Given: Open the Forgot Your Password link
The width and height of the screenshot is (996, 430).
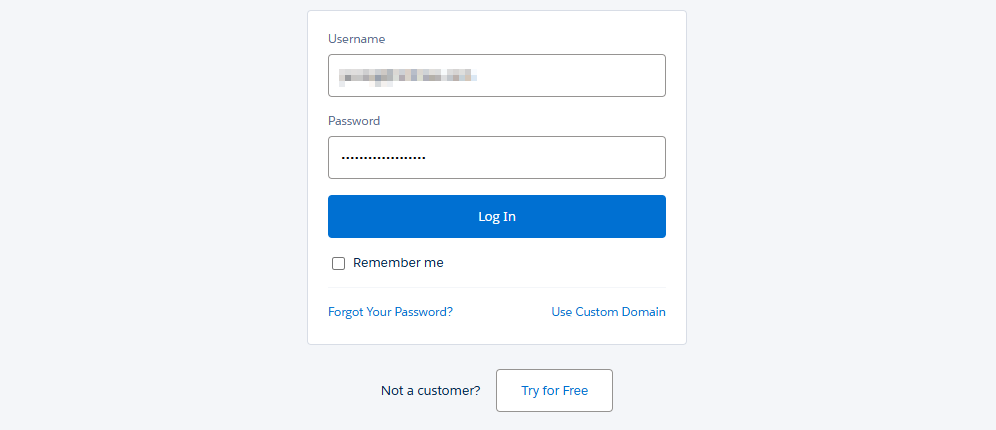Looking at the screenshot, I should click(390, 312).
